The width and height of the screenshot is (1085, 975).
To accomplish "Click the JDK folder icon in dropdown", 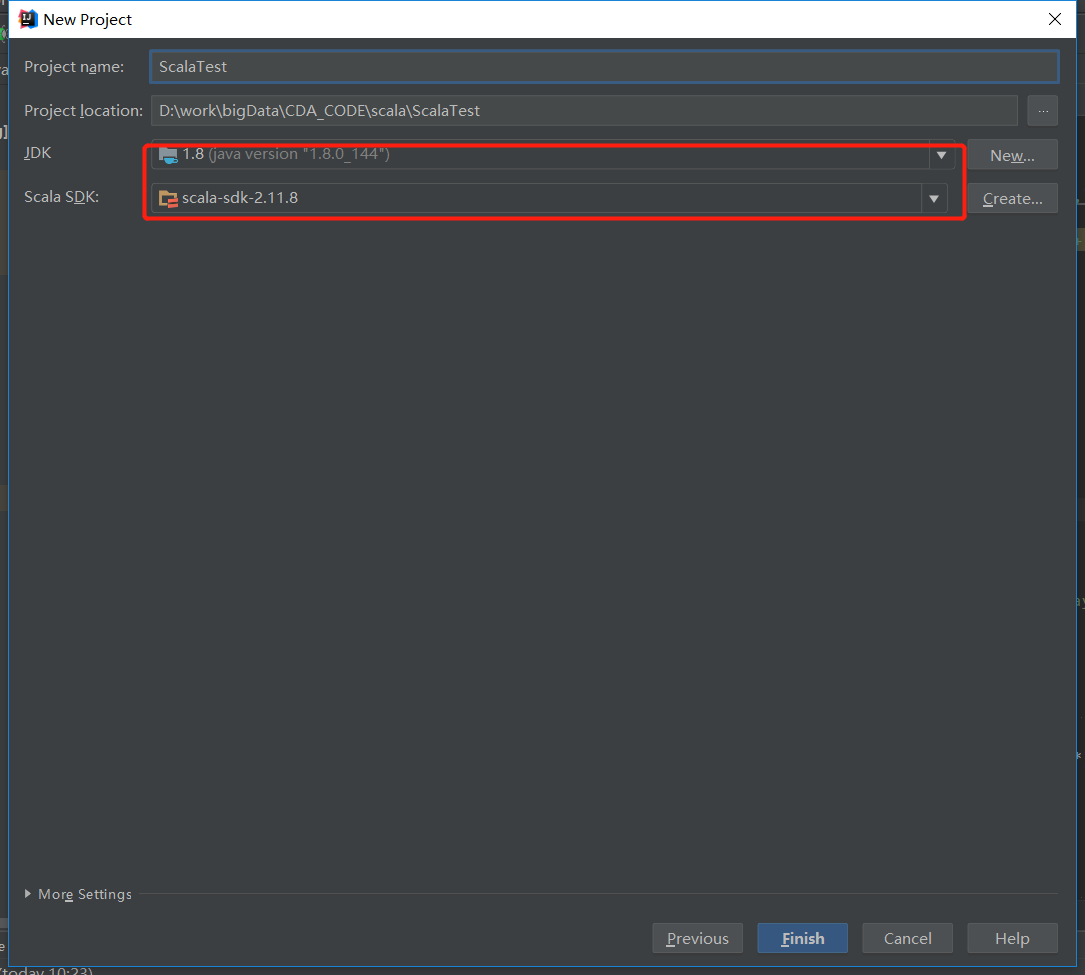I will pos(168,155).
